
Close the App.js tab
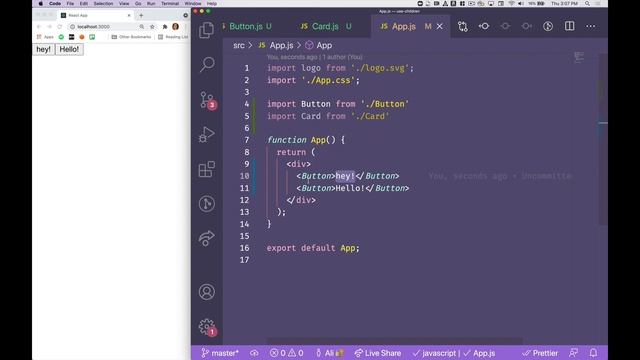coord(440,26)
